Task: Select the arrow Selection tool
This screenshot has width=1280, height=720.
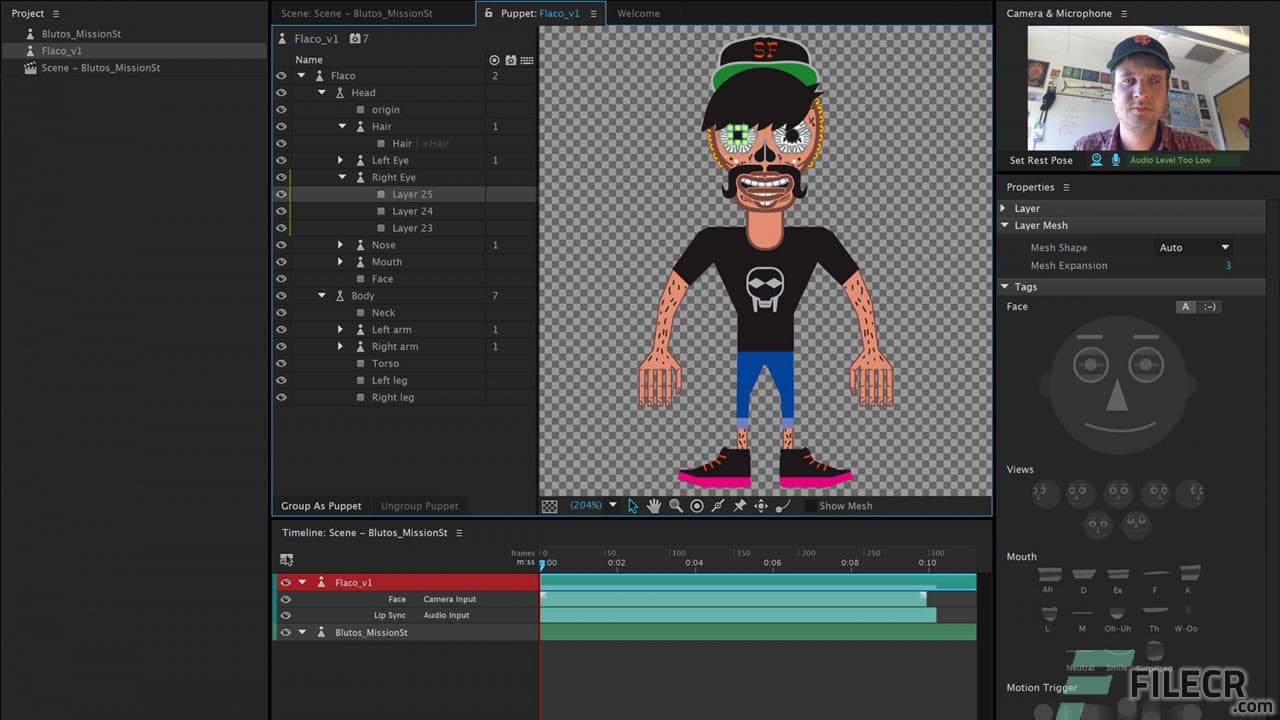Action: click(633, 506)
